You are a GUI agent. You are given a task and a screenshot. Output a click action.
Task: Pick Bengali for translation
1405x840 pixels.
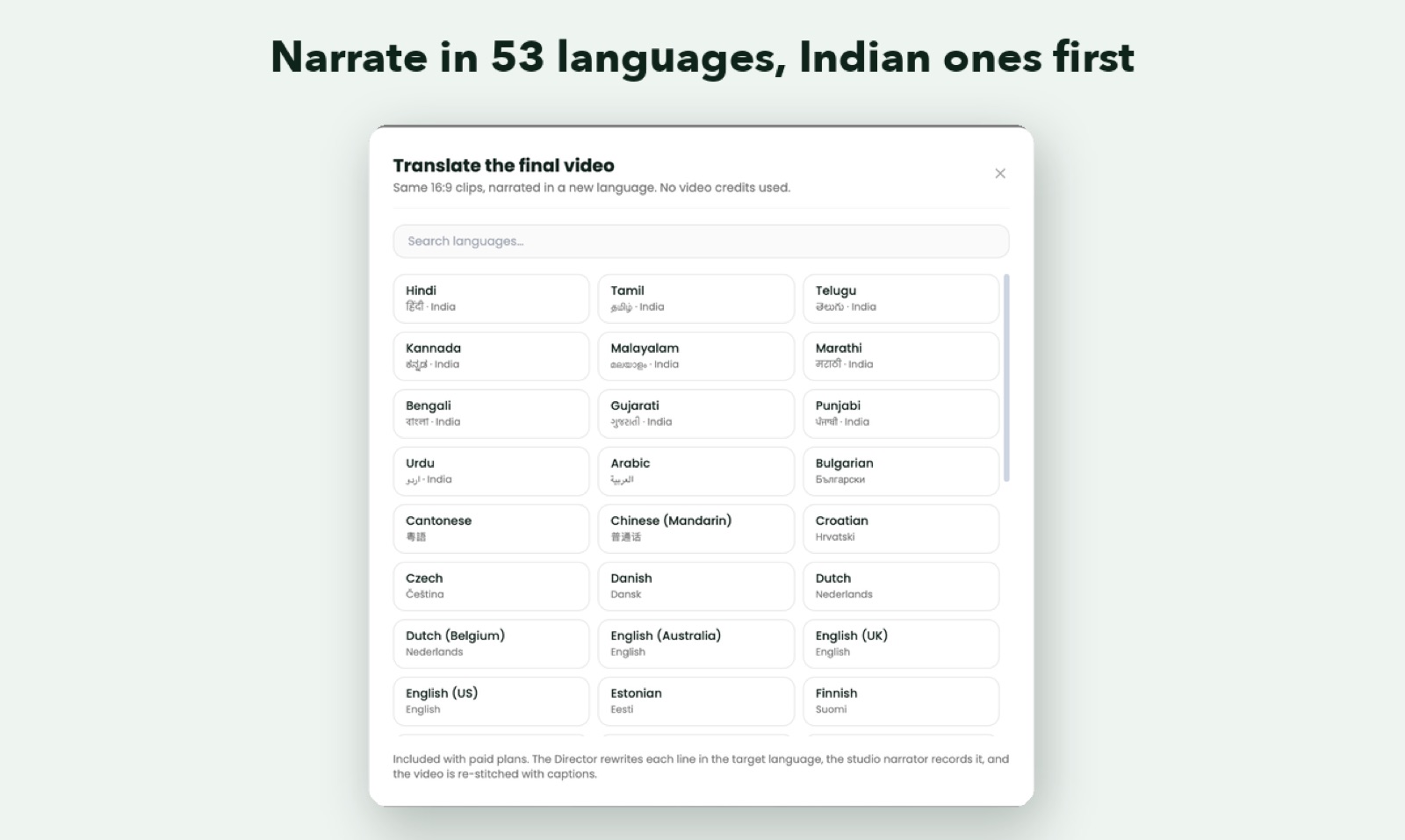tap(491, 413)
